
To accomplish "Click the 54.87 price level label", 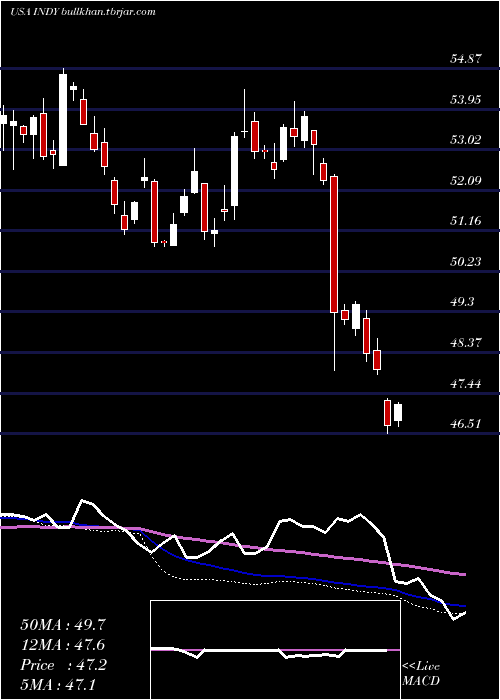I will (x=465, y=59).
